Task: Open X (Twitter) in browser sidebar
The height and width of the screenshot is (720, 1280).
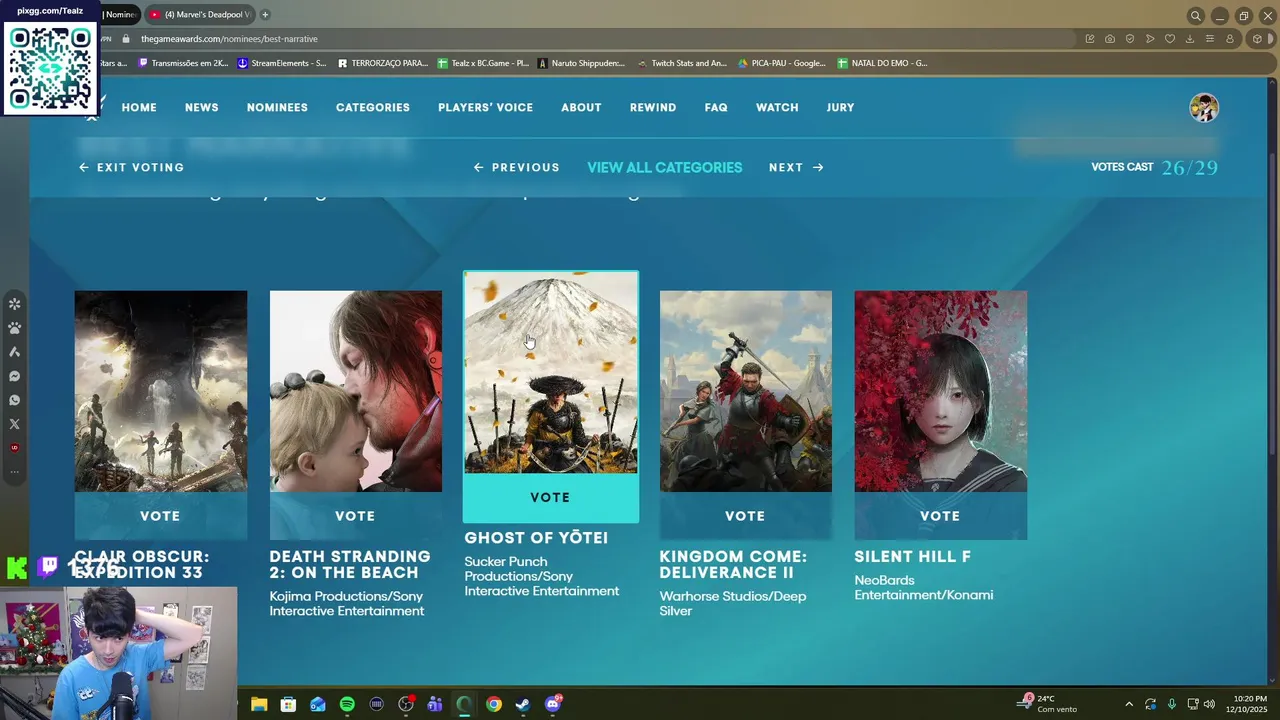Action: [x=14, y=424]
